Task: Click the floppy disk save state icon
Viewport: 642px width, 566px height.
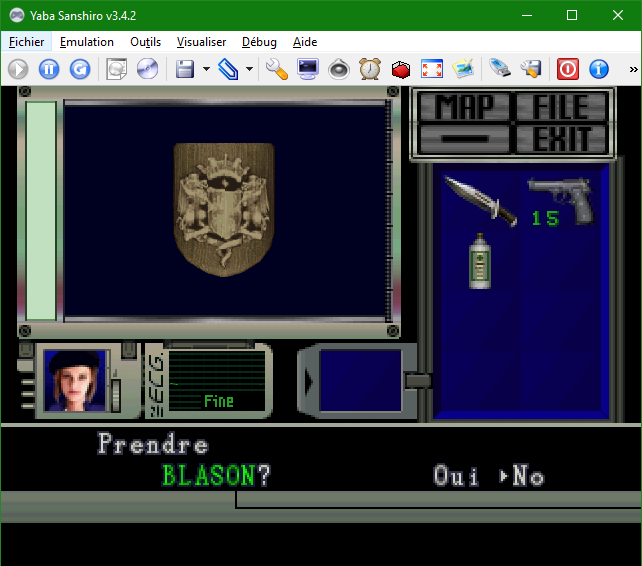Action: tap(185, 69)
